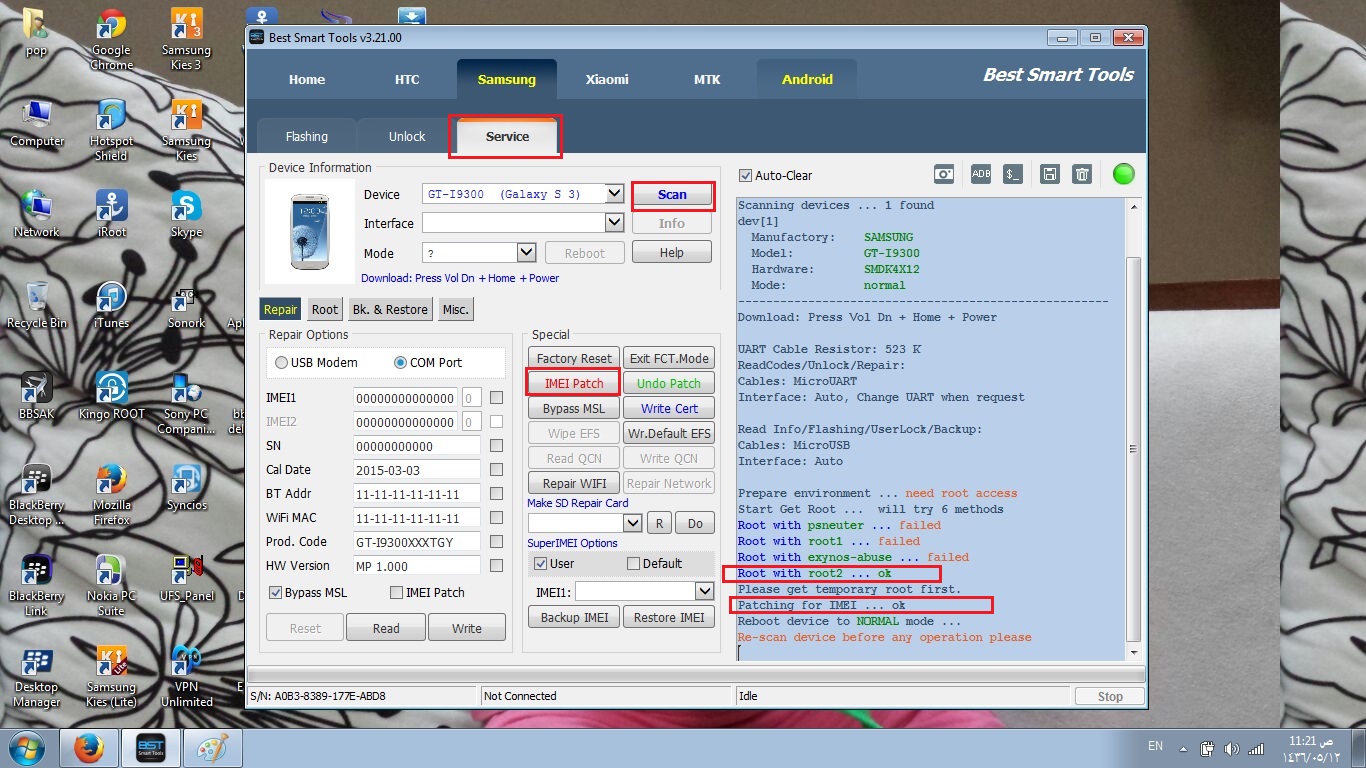Select COM Port radio button
This screenshot has width=1366, height=768.
pos(401,362)
